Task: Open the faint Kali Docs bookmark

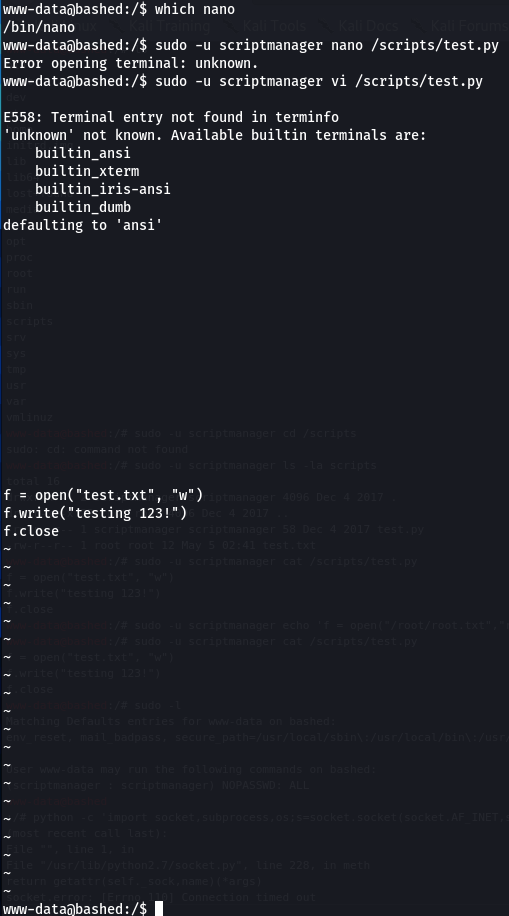Action: click(x=368, y=26)
